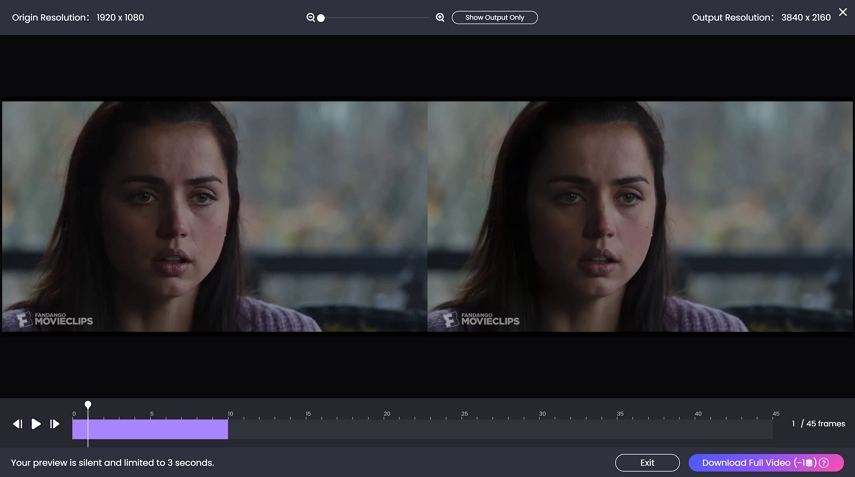Click the purple preview range on timeline
Viewport: 855px width, 477px height.
point(150,429)
